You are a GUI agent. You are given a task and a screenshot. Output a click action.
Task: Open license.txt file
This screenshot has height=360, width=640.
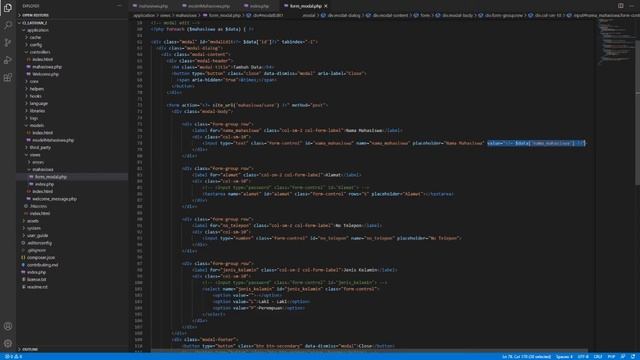36,280
